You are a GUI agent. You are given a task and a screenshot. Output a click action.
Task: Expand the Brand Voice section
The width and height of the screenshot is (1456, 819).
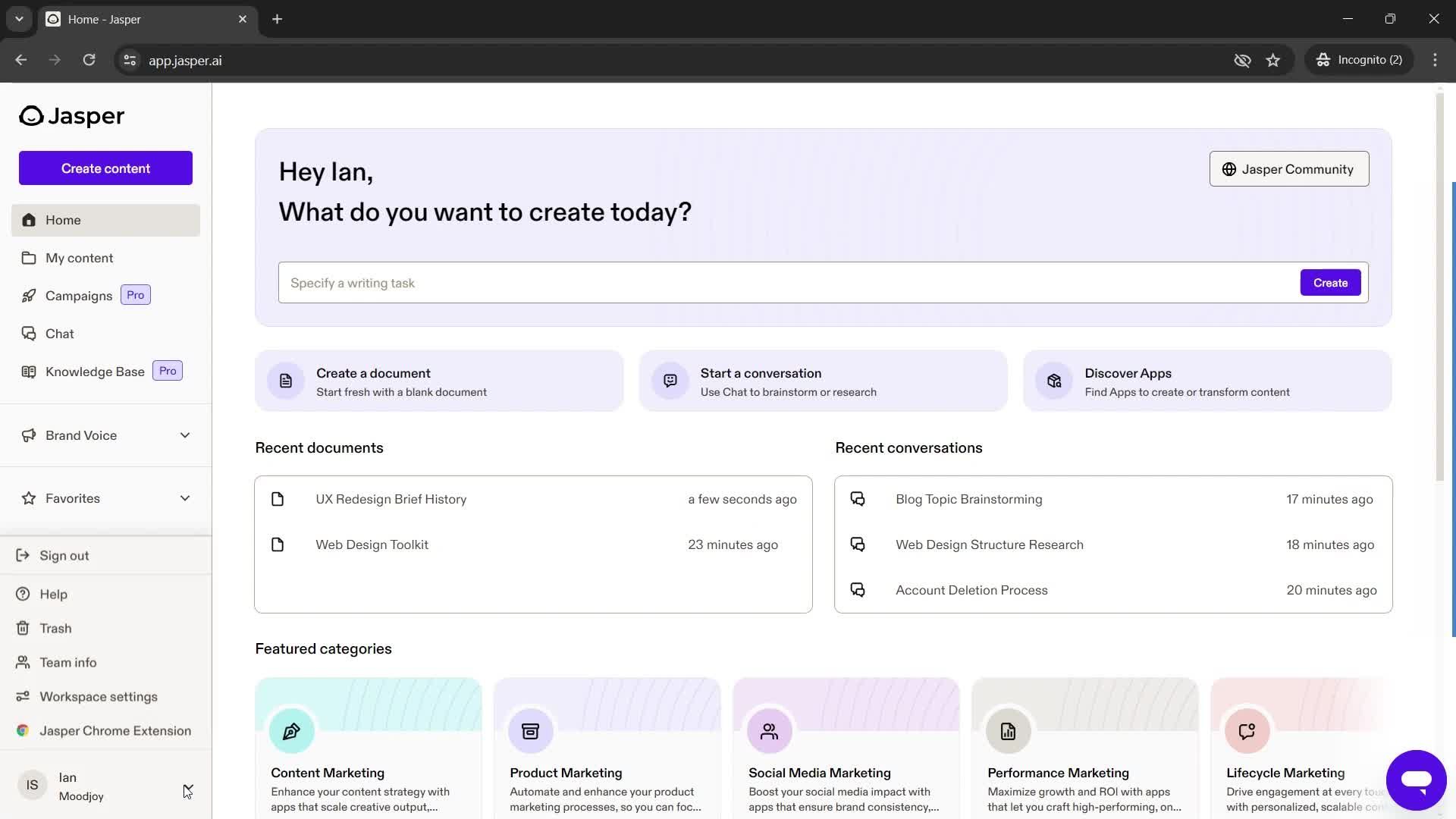click(x=184, y=434)
